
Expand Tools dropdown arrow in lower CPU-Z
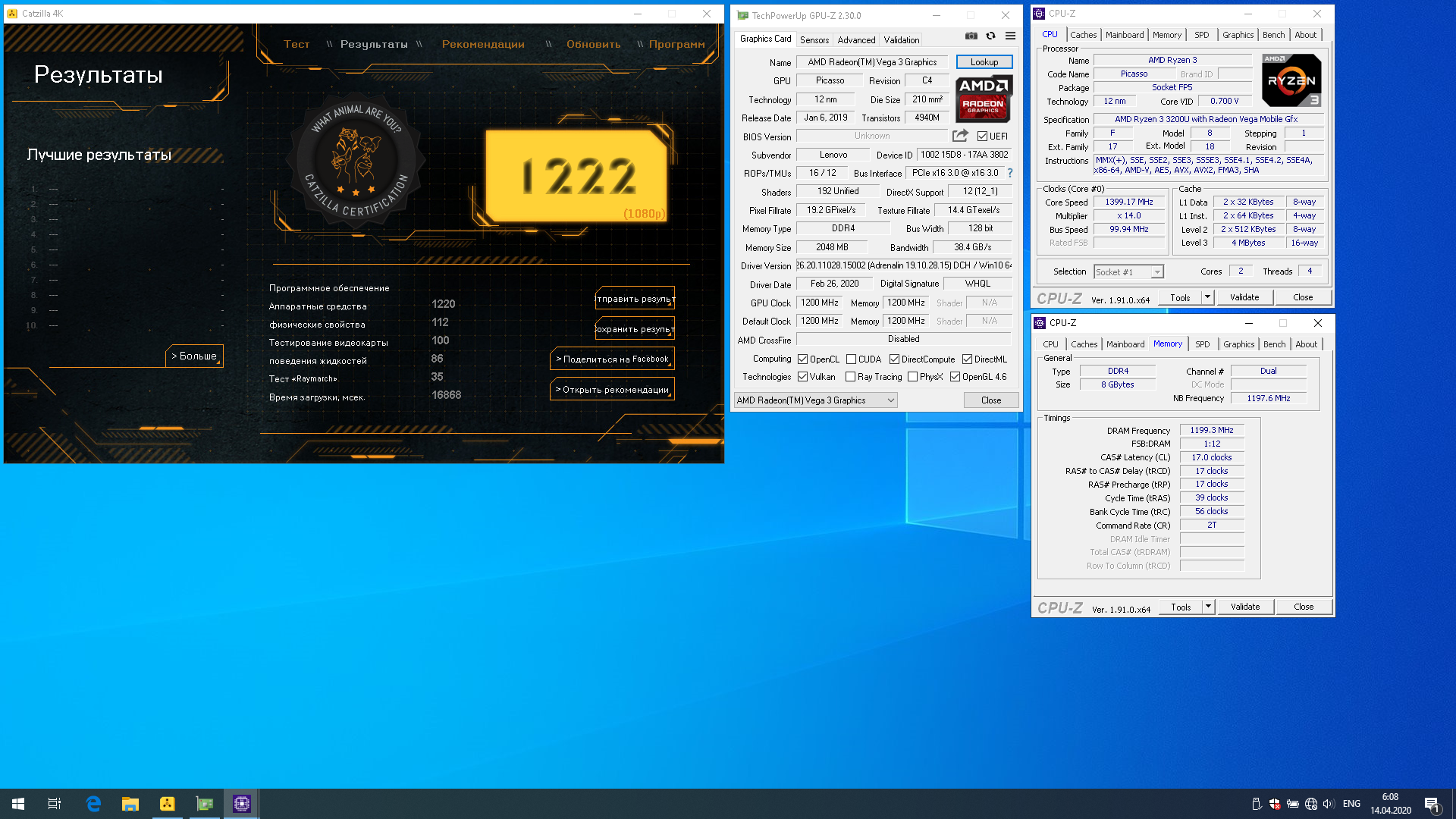[x=1208, y=607]
